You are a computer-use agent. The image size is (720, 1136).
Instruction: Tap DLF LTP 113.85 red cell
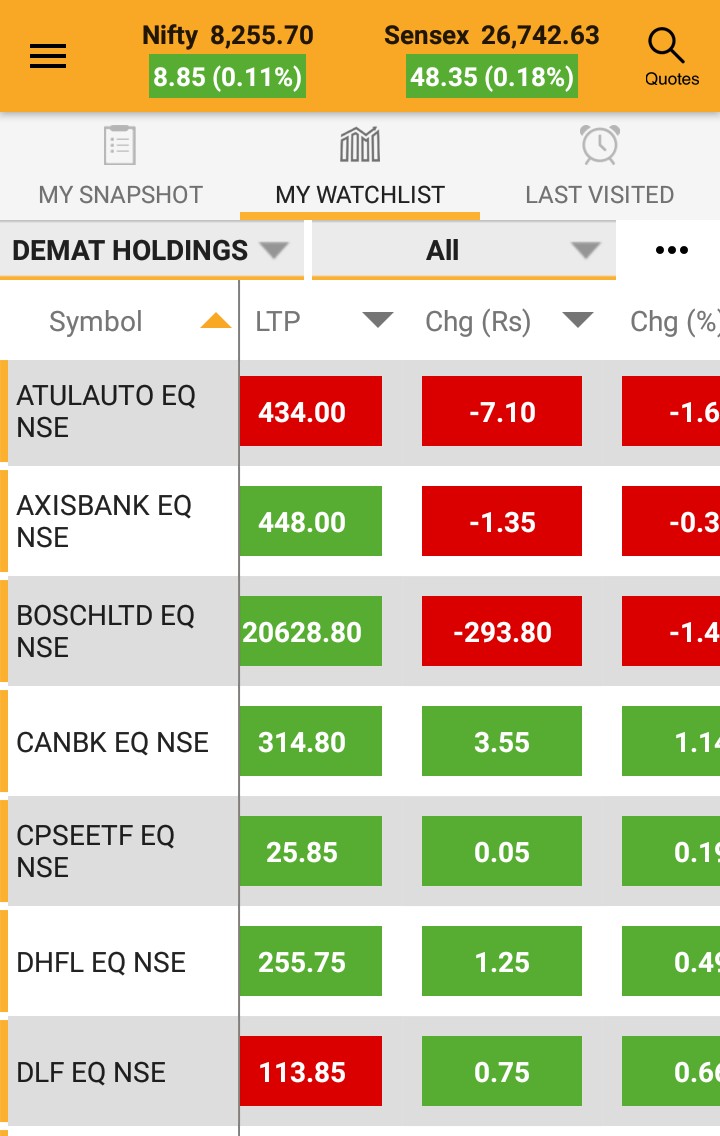click(311, 1072)
